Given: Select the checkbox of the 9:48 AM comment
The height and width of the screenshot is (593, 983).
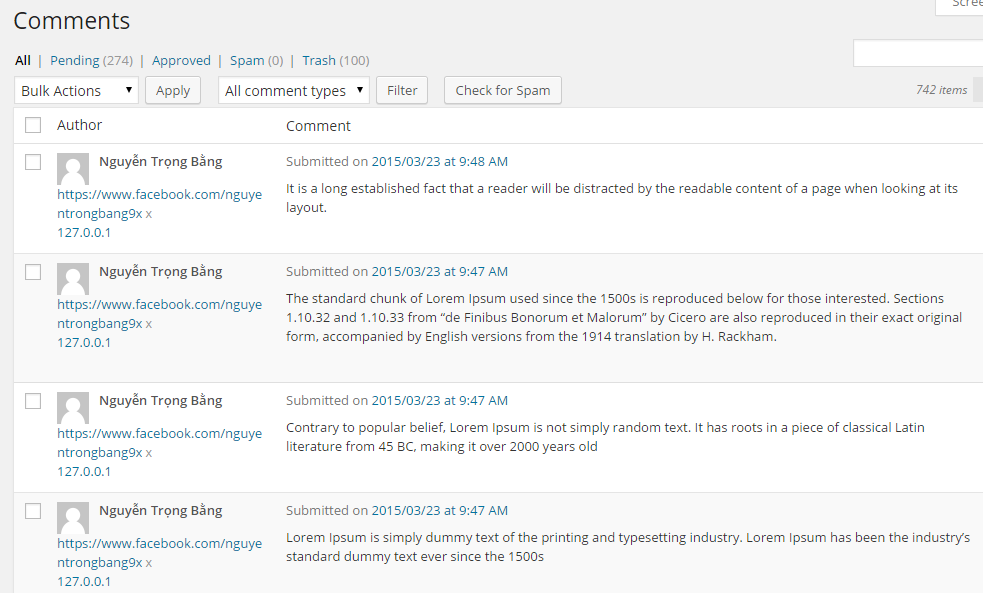Looking at the screenshot, I should click(x=33, y=162).
